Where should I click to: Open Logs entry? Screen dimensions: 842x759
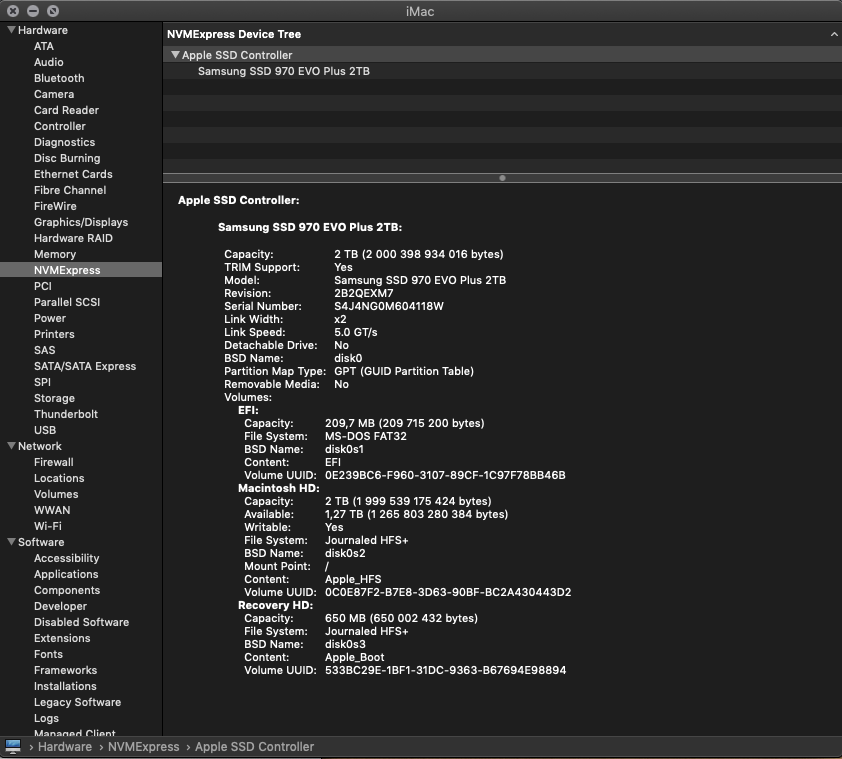coord(46,718)
